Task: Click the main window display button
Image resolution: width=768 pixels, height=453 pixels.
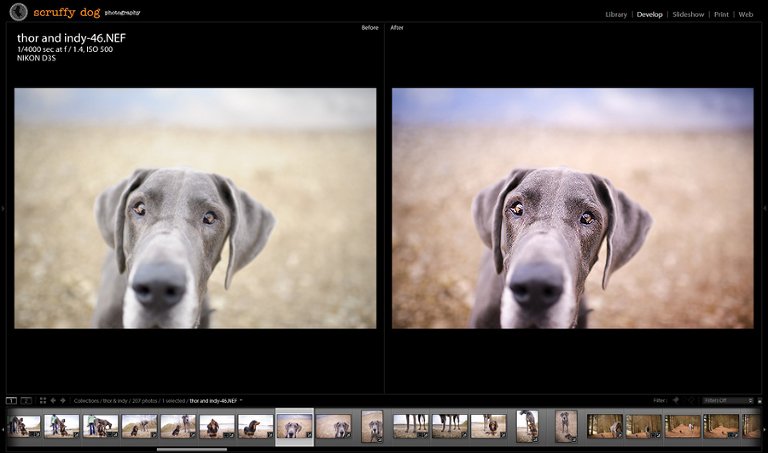Action: click(11, 400)
